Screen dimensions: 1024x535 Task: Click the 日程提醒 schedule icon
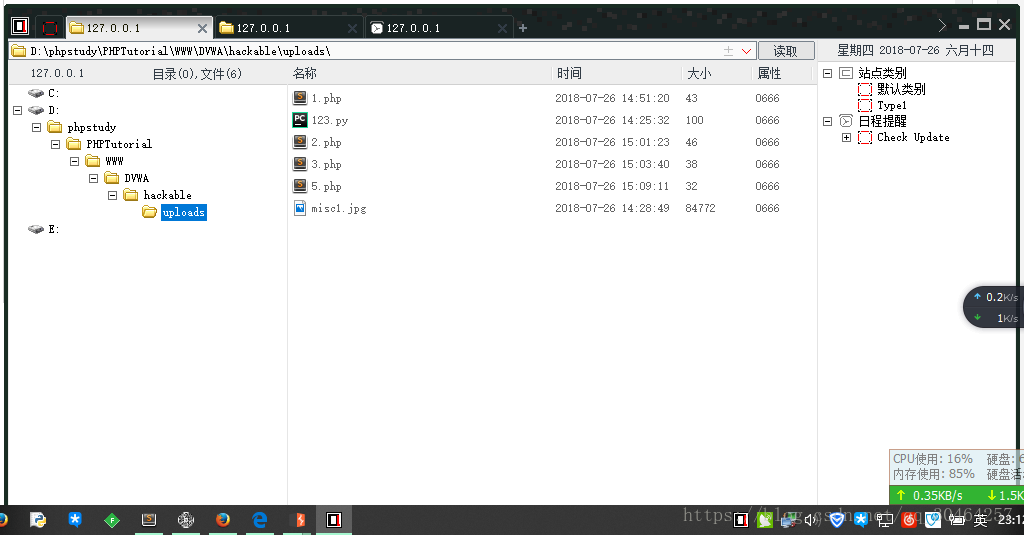(846, 121)
